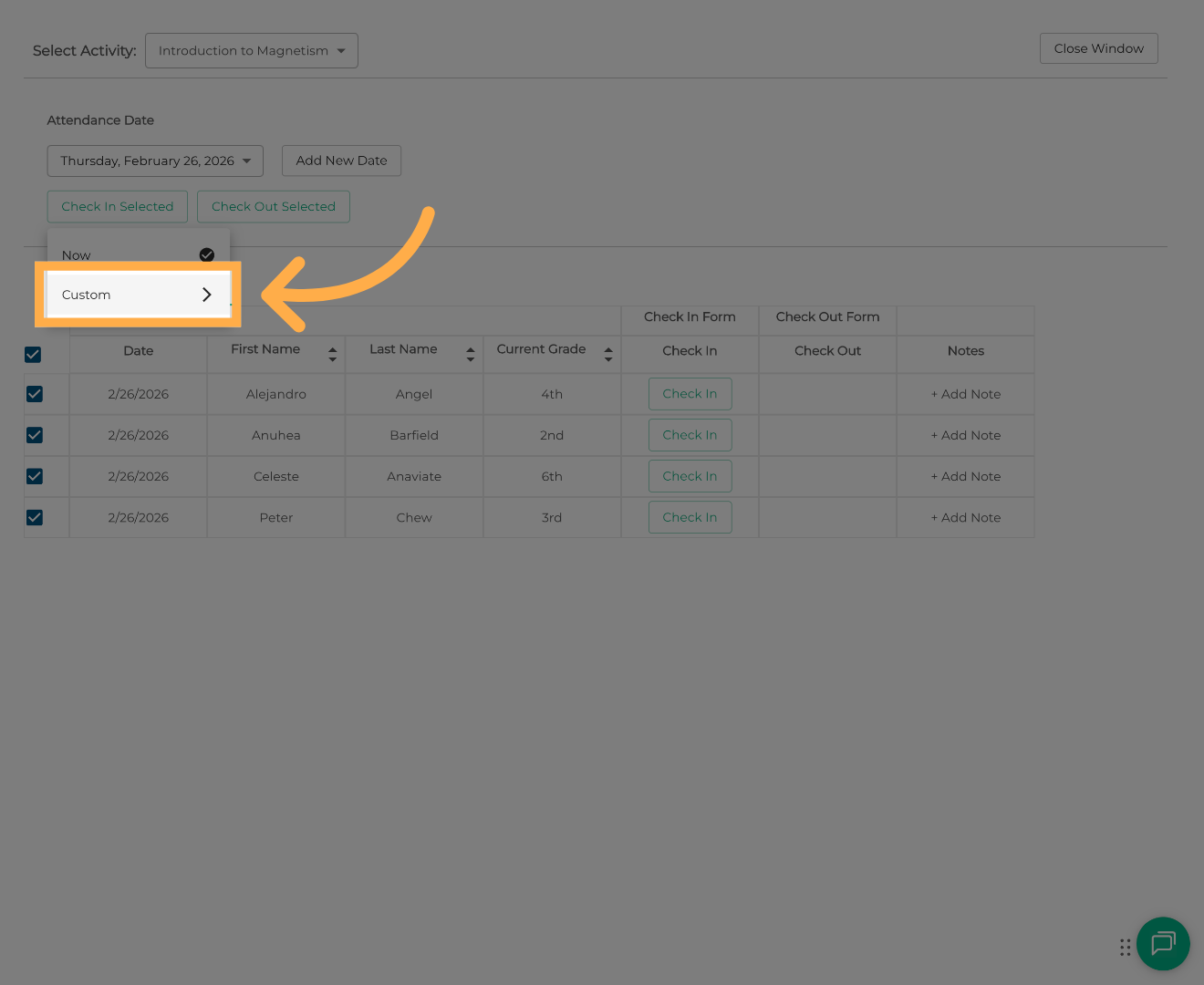Open the Thursday, February 26, 2026 date dropdown
This screenshot has height=985, width=1204.
pos(154,161)
